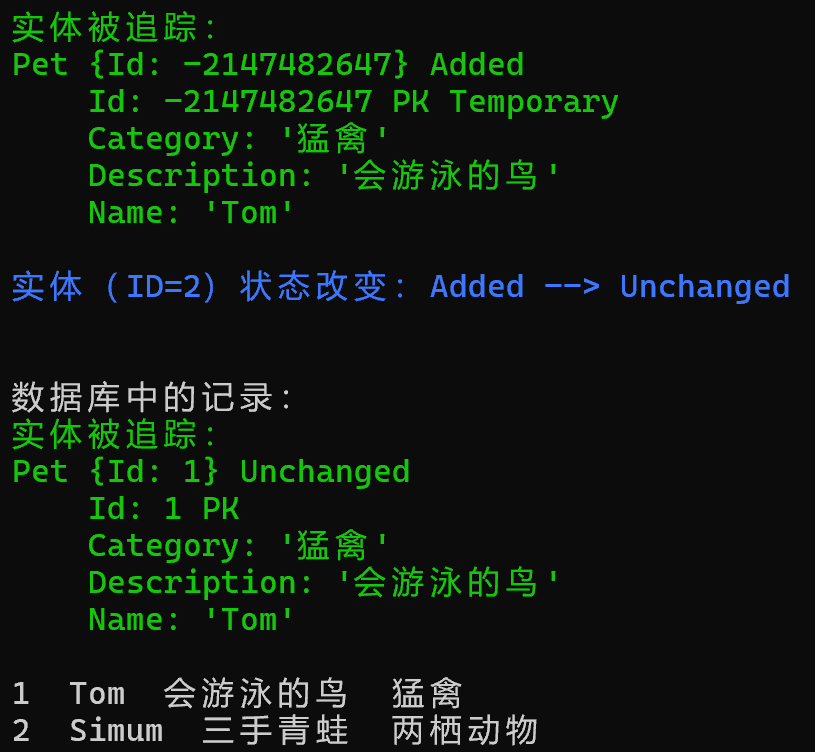Click the 'Pet {Id: 1} Unchanged' line
815x752 pixels.
pos(211,472)
